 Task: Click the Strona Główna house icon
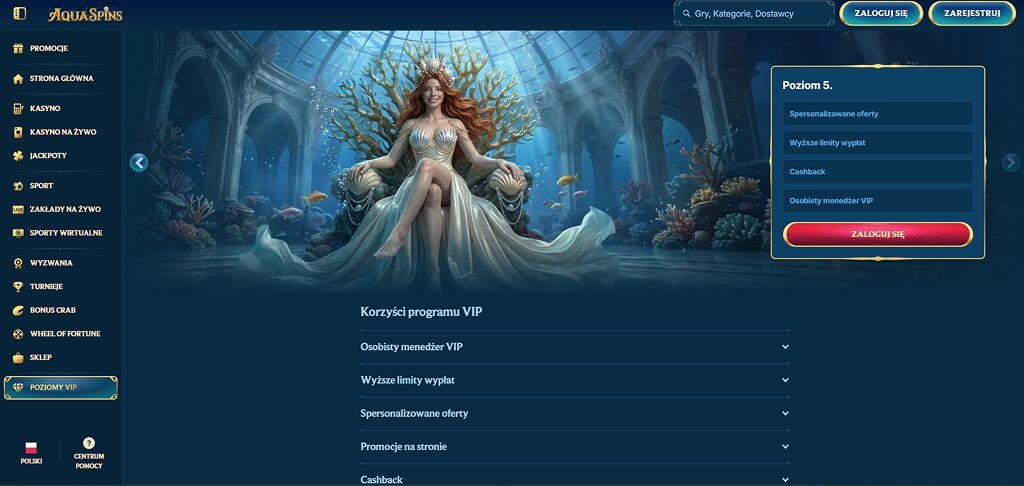18,78
